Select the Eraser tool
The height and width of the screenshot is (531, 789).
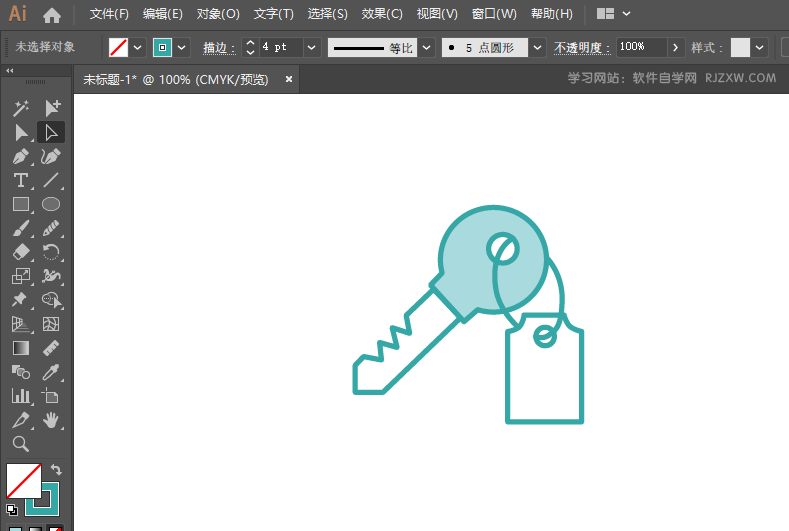point(21,252)
